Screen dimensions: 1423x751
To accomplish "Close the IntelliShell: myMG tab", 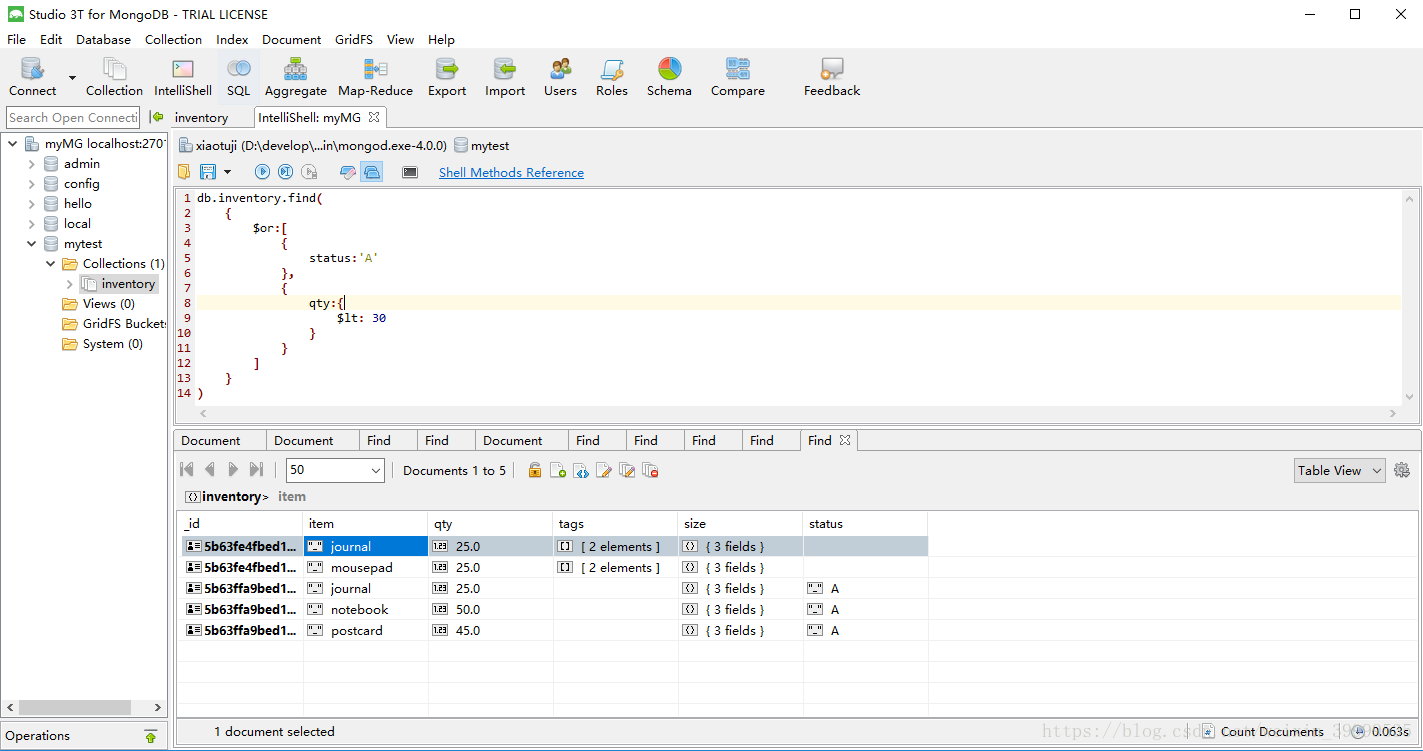I will click(374, 117).
